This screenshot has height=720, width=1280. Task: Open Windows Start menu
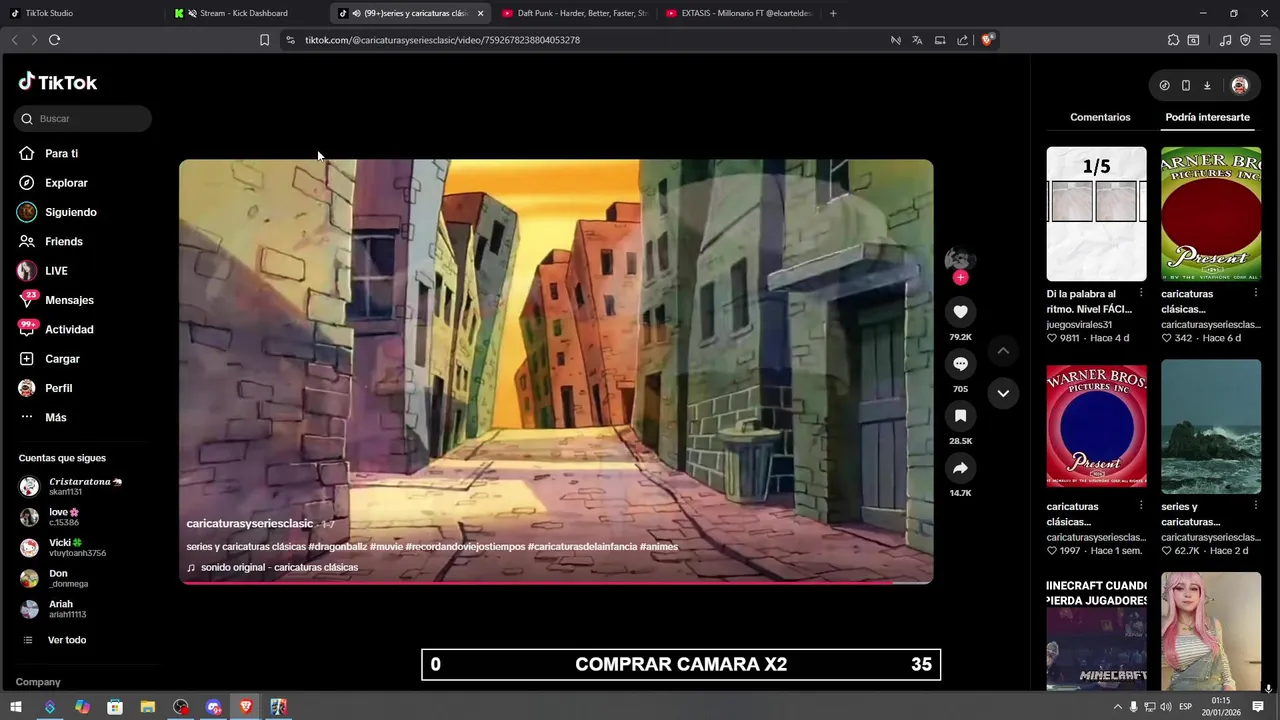16,707
